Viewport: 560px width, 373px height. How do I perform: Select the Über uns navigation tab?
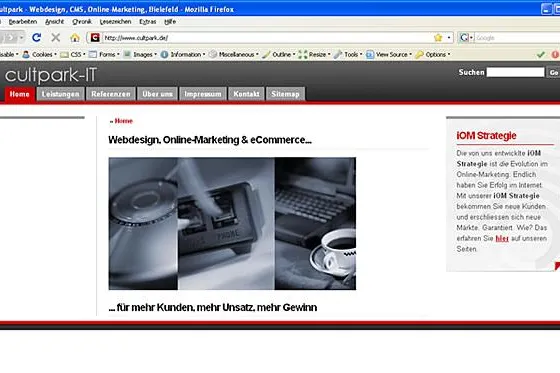point(157,94)
